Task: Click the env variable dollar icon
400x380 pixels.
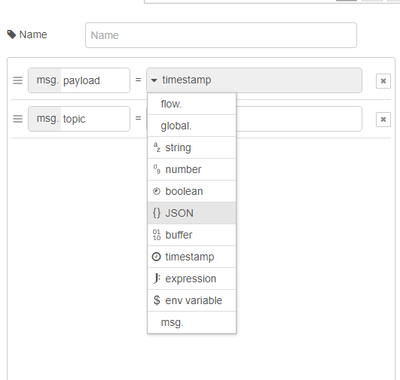Action: coord(157,300)
